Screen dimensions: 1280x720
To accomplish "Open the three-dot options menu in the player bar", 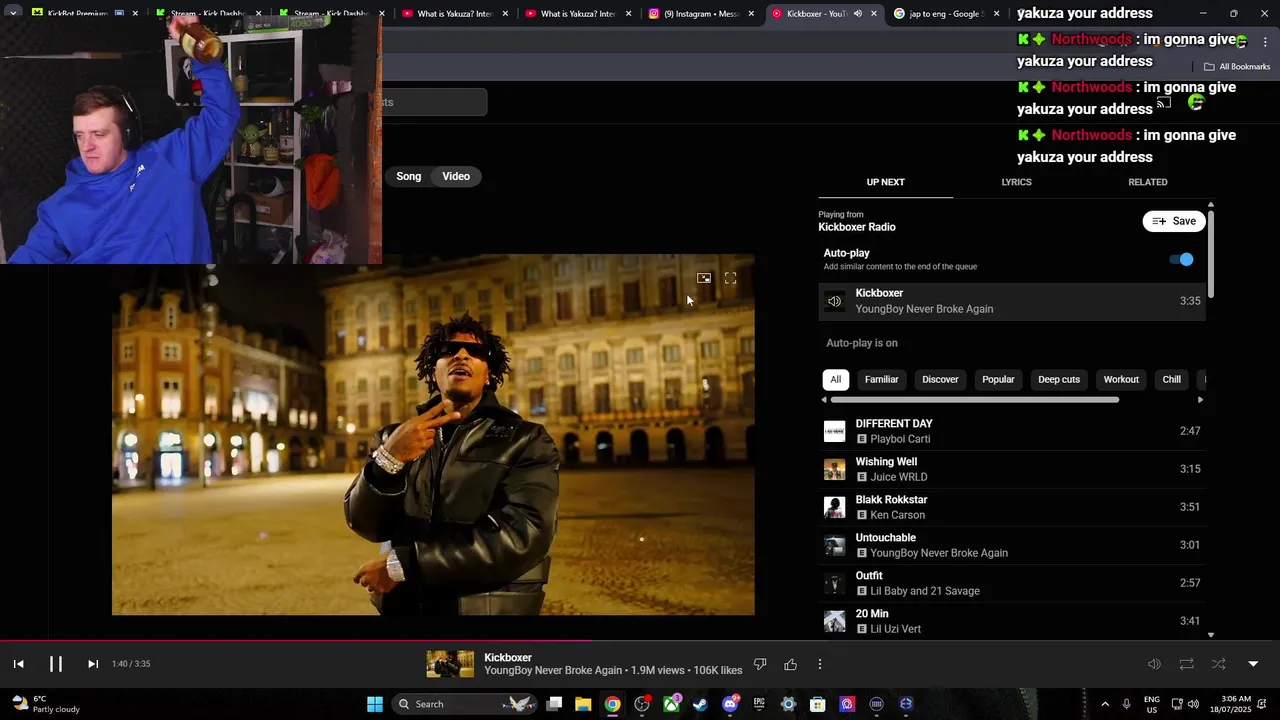I will [x=820, y=664].
